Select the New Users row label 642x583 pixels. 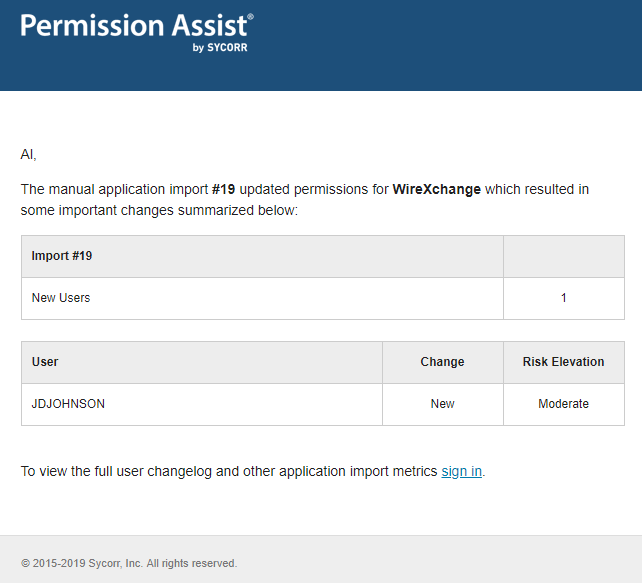(262, 298)
